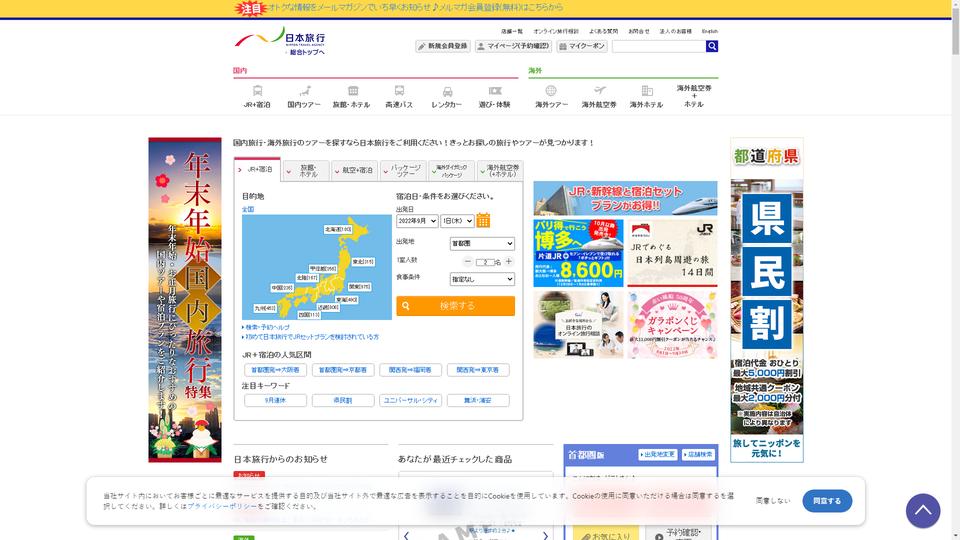
Task: Click the scroll-to-top arrow button
Action: tap(923, 511)
